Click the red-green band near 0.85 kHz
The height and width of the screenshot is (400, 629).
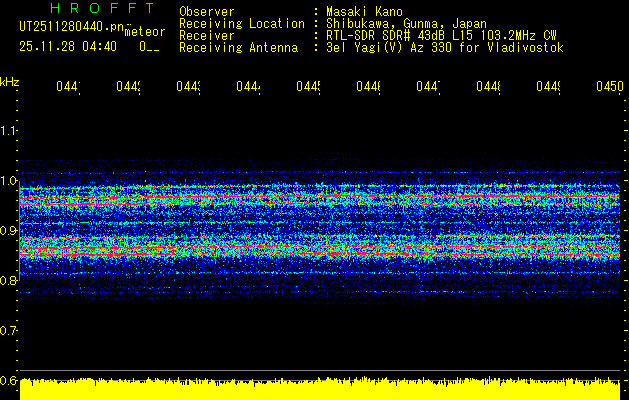click(x=320, y=247)
